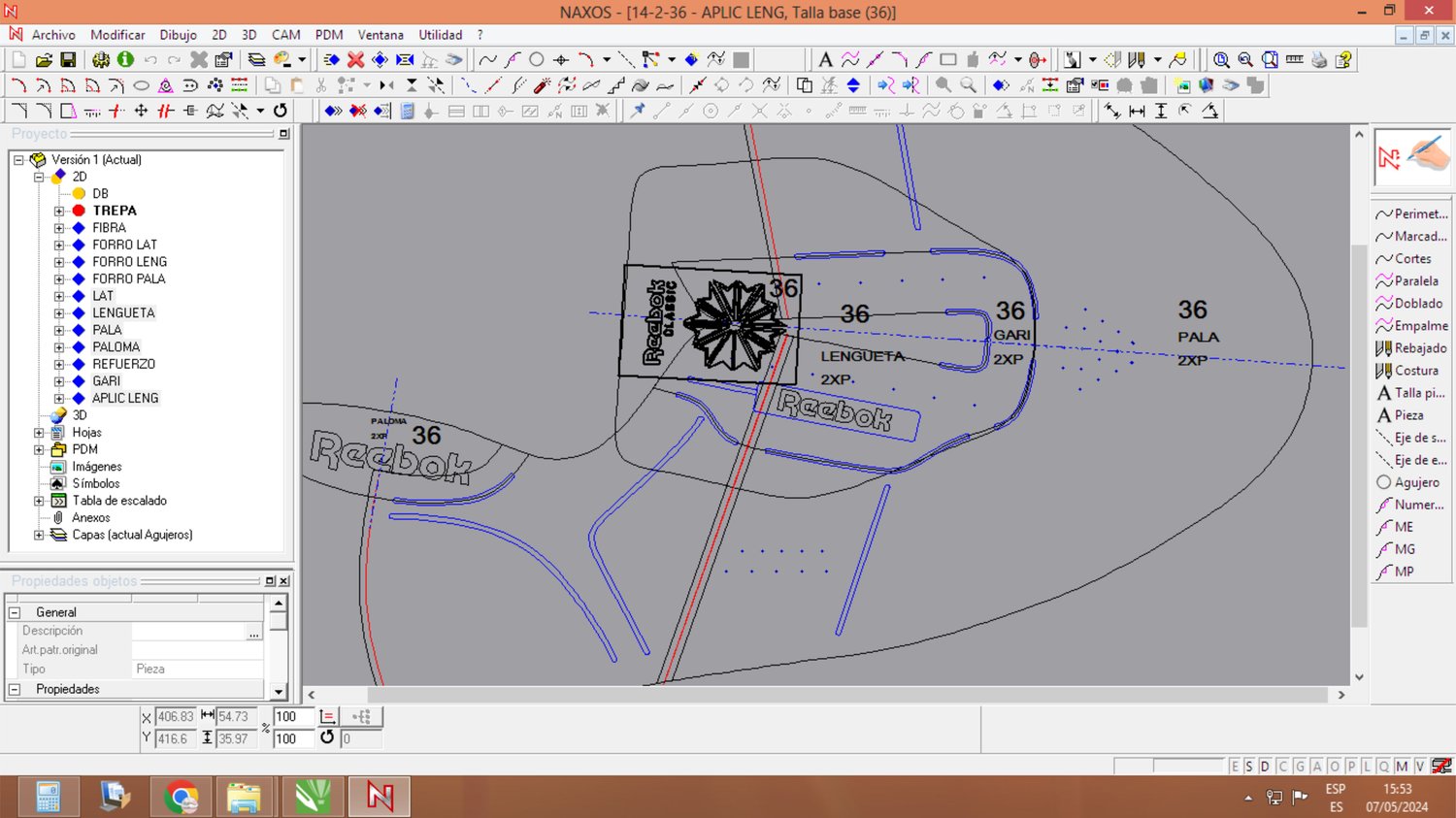The height and width of the screenshot is (818, 1456).
Task: Open File Explorer from the taskbar
Action: coord(244,798)
